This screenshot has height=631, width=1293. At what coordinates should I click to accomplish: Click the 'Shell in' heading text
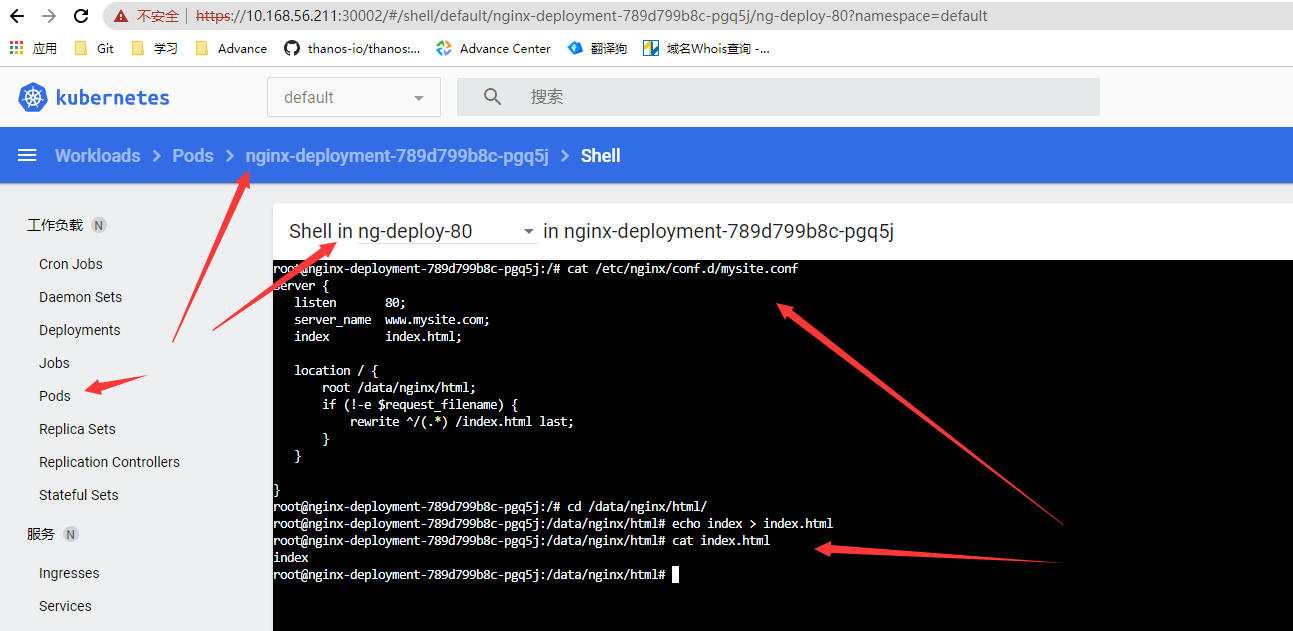pos(321,231)
